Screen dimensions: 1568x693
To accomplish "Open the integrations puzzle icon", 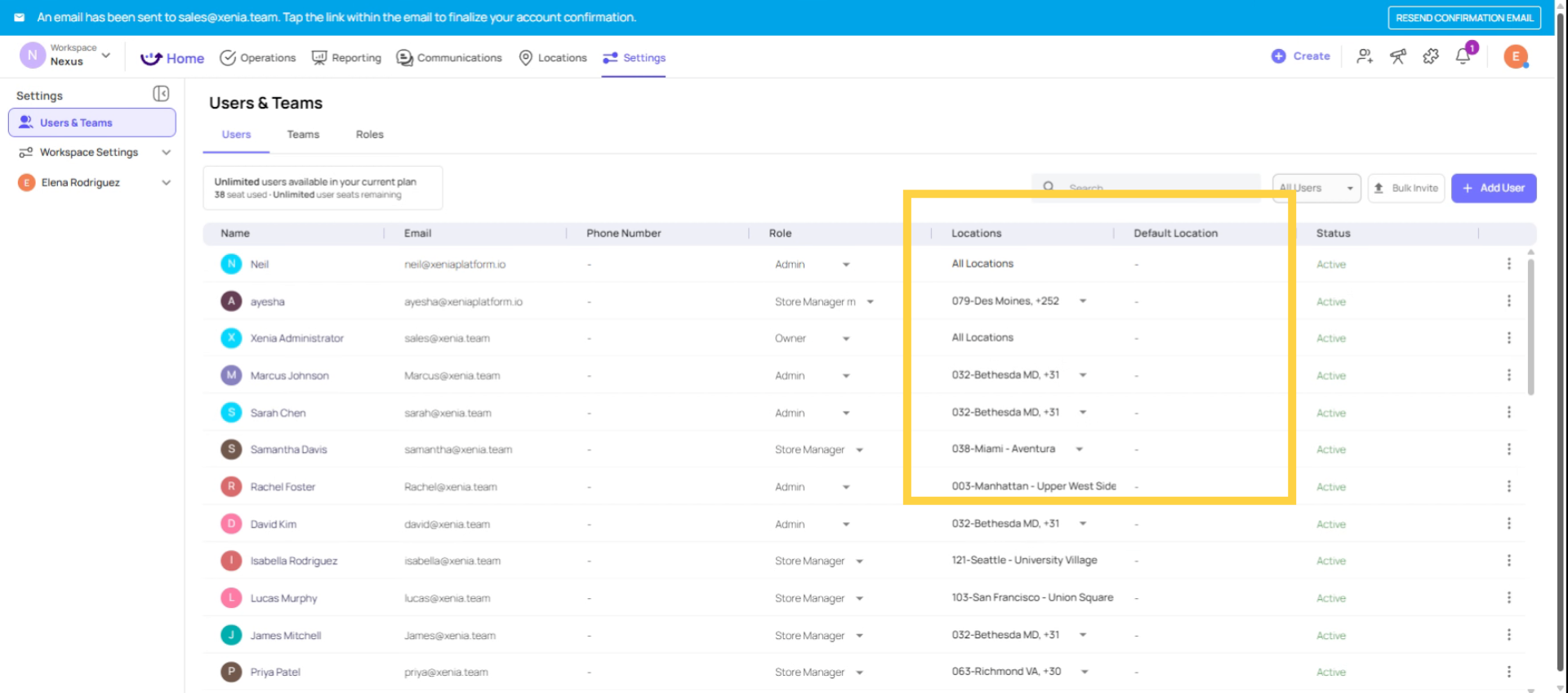I will [x=1431, y=56].
